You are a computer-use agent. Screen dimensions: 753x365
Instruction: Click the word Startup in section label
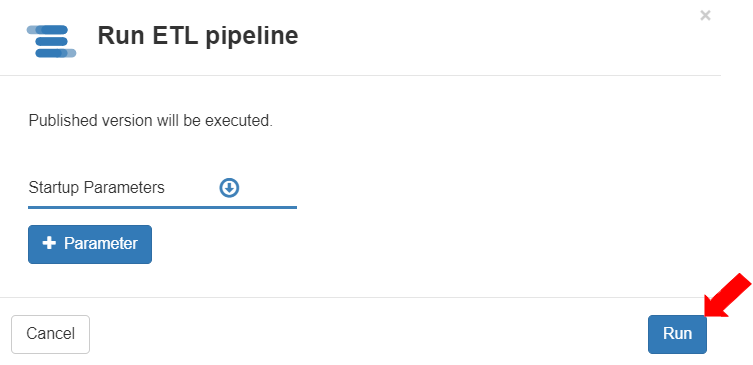coord(53,188)
